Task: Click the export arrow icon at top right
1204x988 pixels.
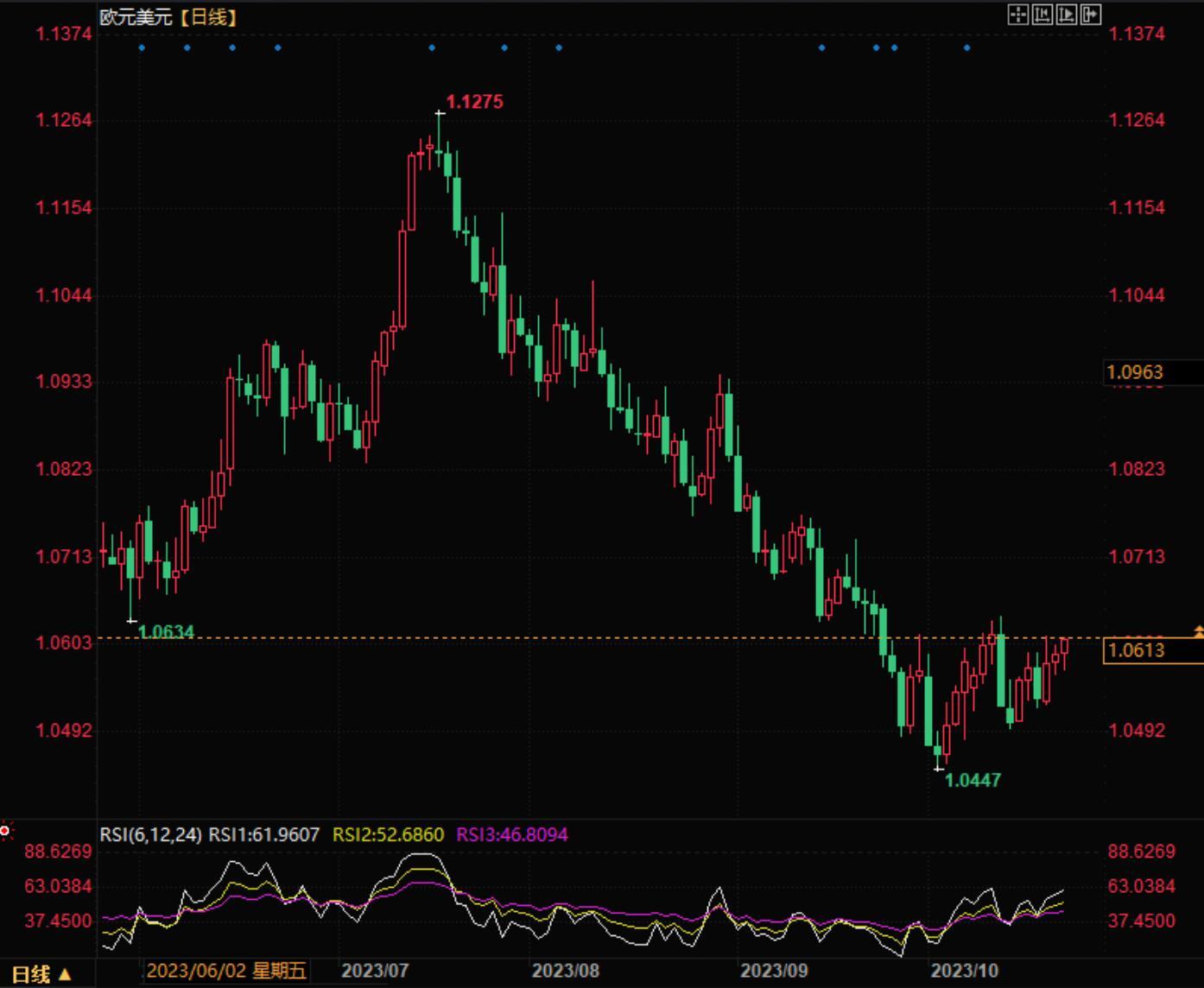Action: tap(1091, 15)
